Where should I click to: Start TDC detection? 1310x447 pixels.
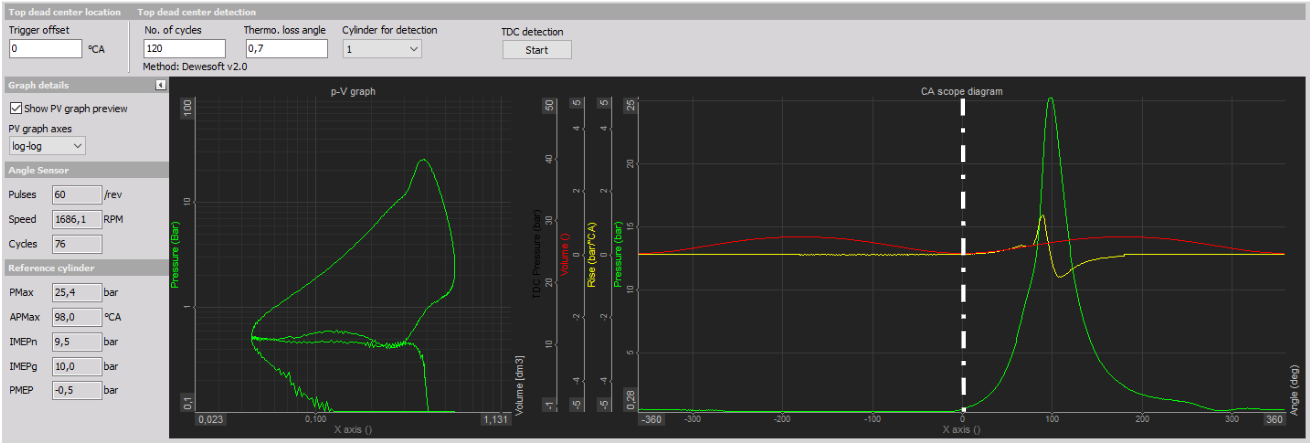click(536, 50)
